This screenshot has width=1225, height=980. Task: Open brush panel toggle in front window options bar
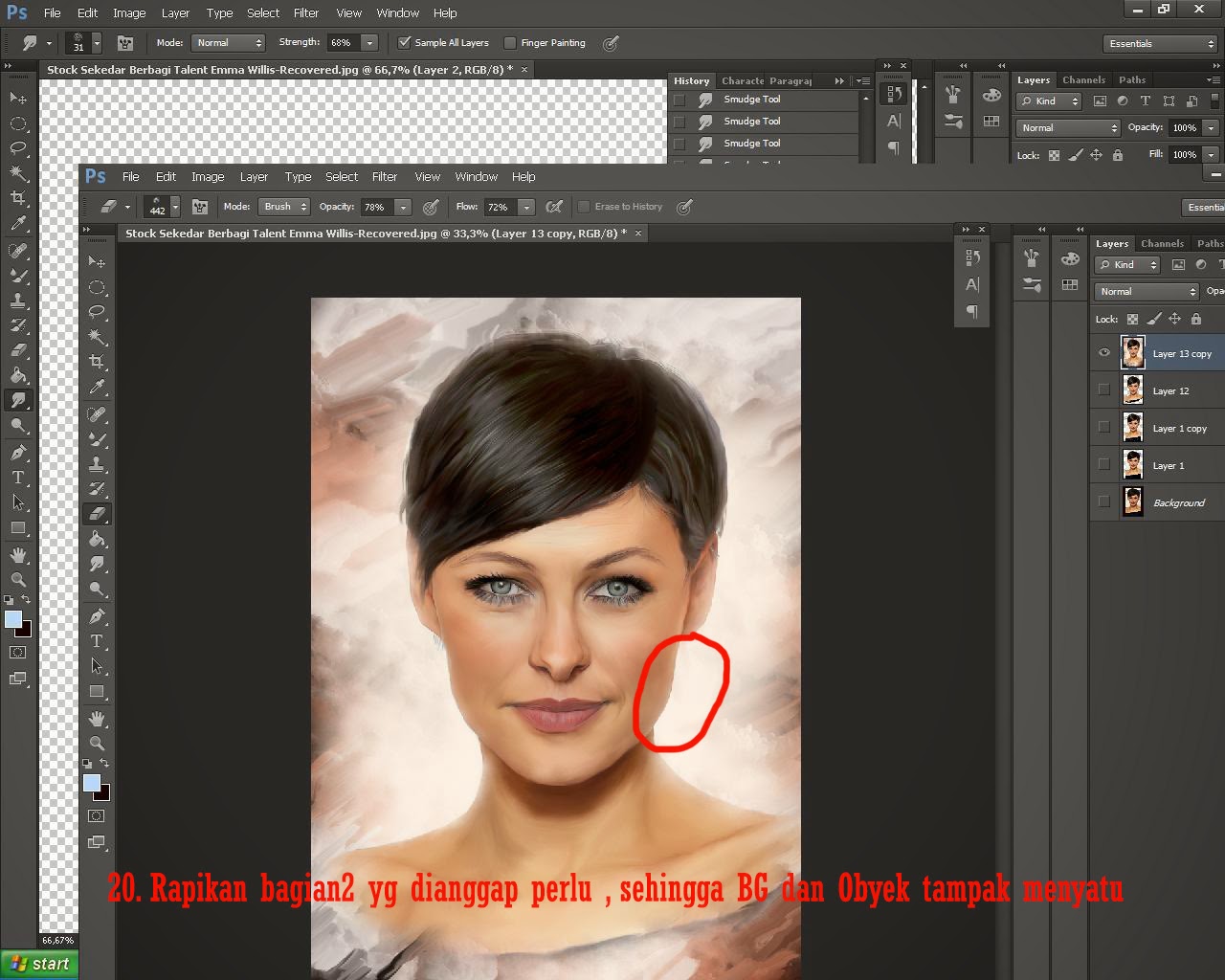coord(200,207)
